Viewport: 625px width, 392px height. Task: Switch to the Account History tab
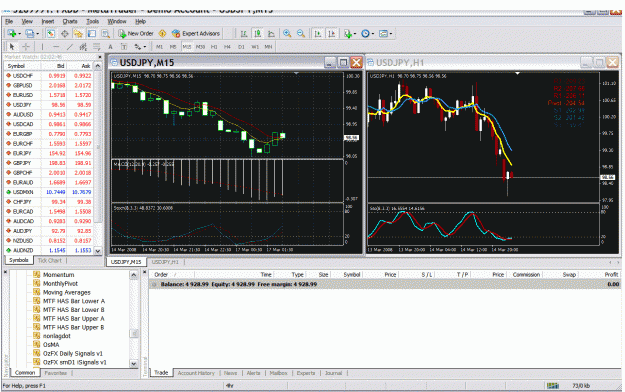tap(196, 373)
